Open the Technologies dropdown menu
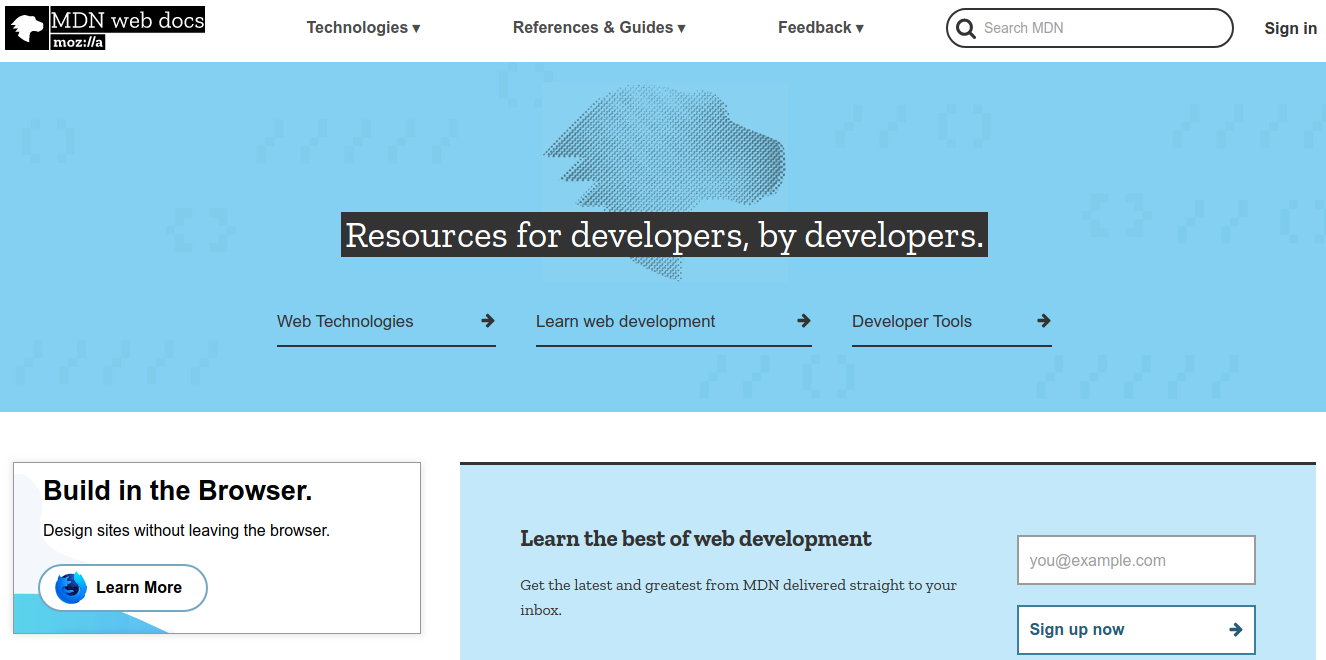Screen dimensions: 1326x660 (363, 28)
